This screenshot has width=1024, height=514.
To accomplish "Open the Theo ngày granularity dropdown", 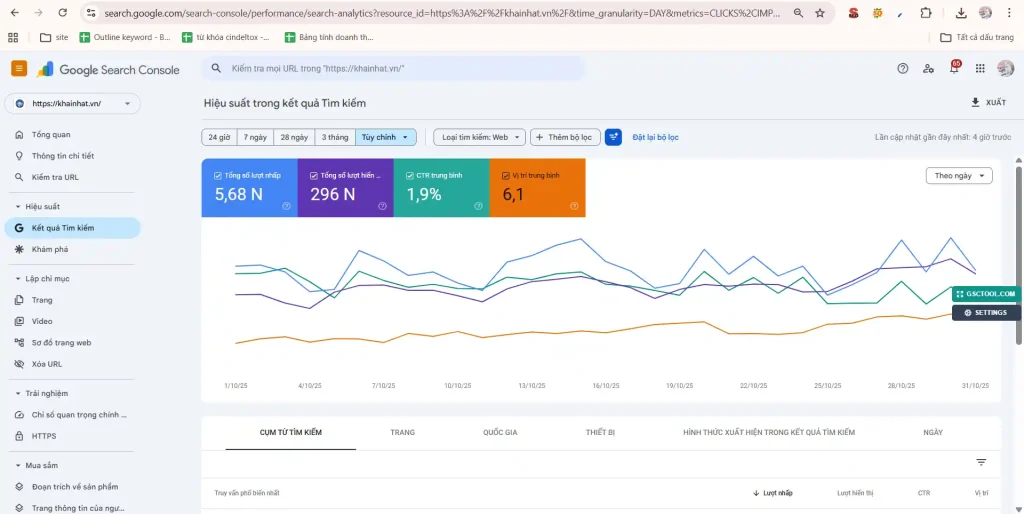I will click(959, 176).
